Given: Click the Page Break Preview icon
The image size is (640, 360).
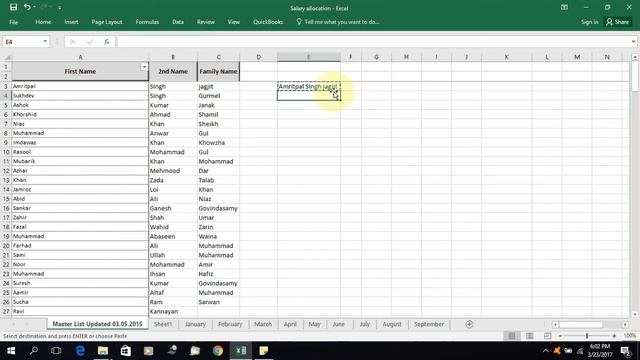Looking at the screenshot, I should [x=547, y=336].
